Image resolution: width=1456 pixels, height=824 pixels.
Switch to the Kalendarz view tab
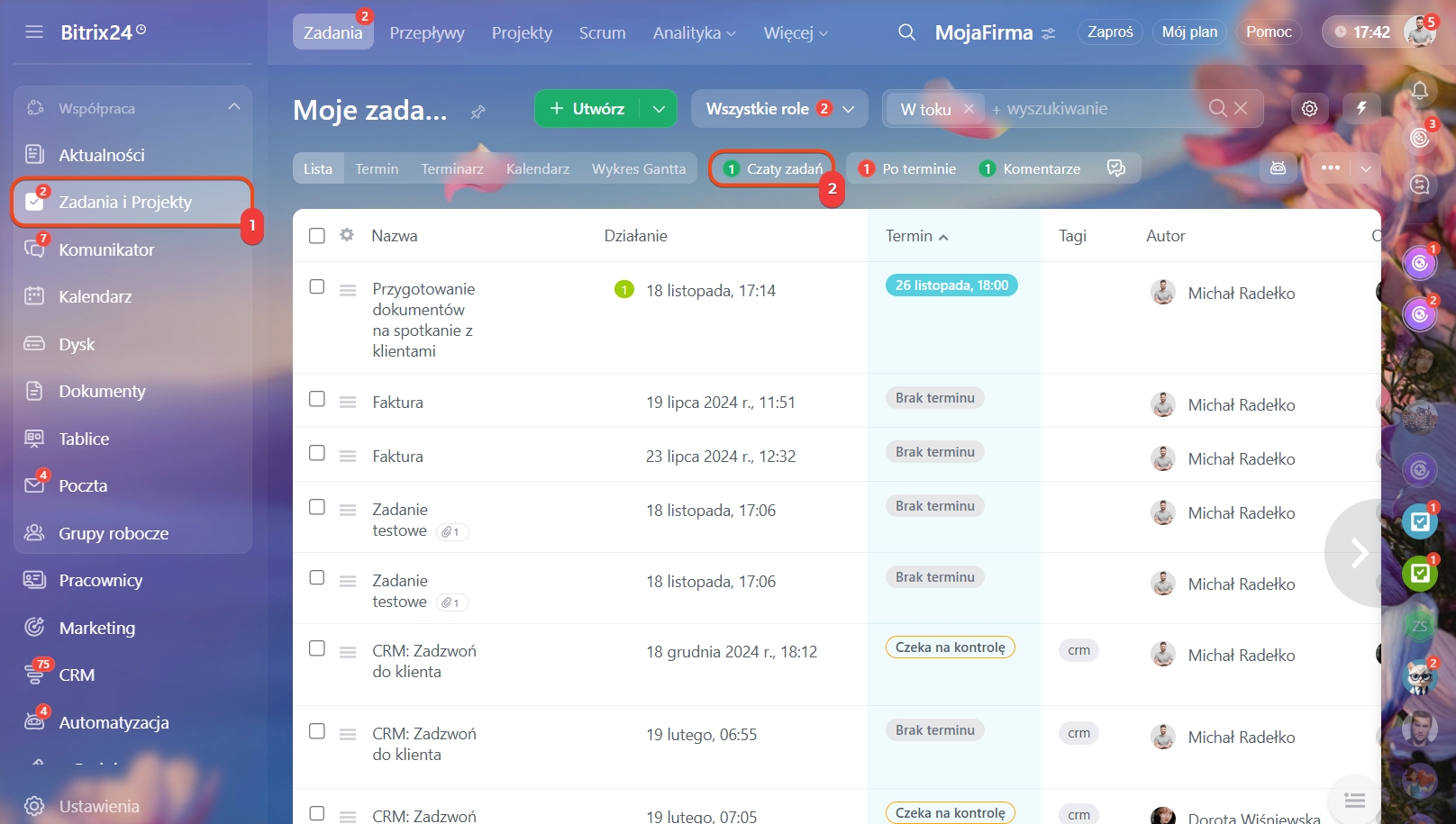click(x=537, y=169)
